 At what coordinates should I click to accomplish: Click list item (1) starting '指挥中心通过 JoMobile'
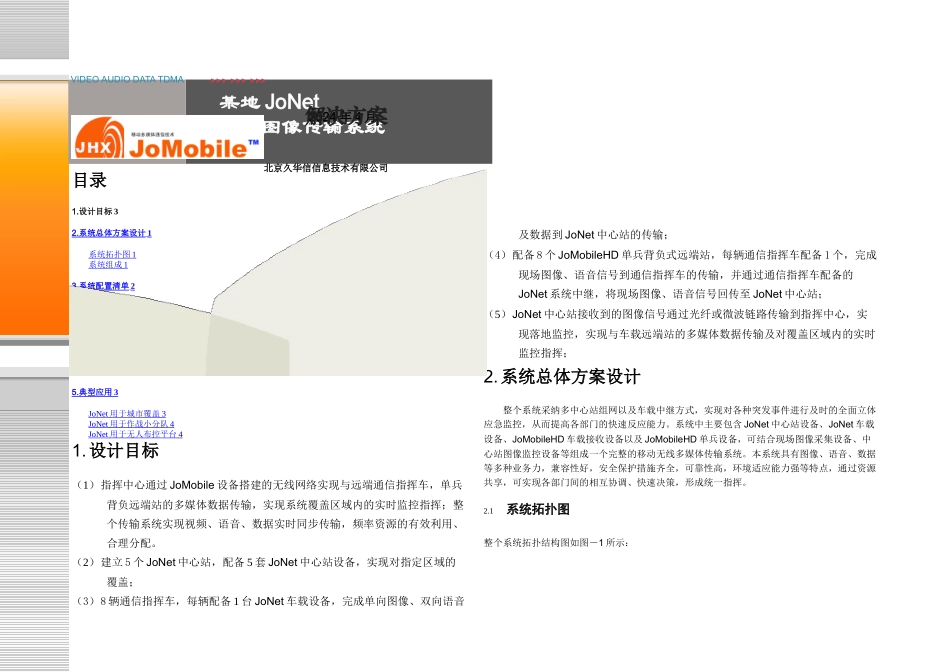(270, 514)
